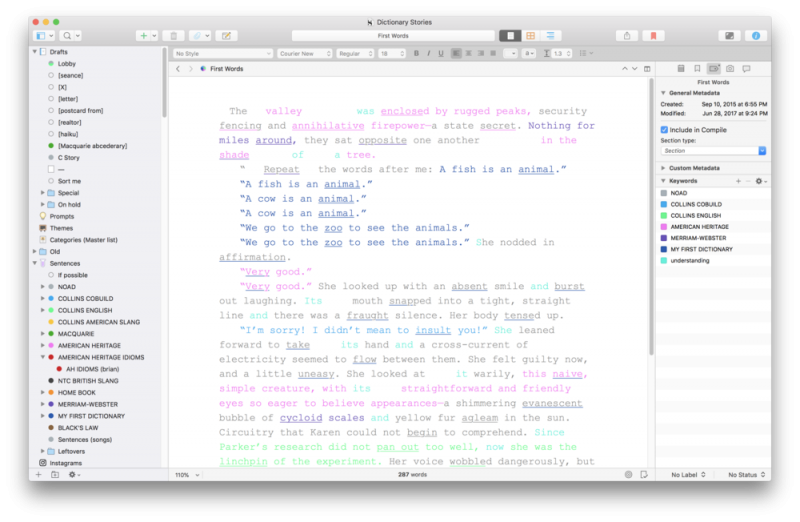Select BLACK'S LAW in binder
Image resolution: width=800 pixels, height=522 pixels.
[x=78, y=428]
